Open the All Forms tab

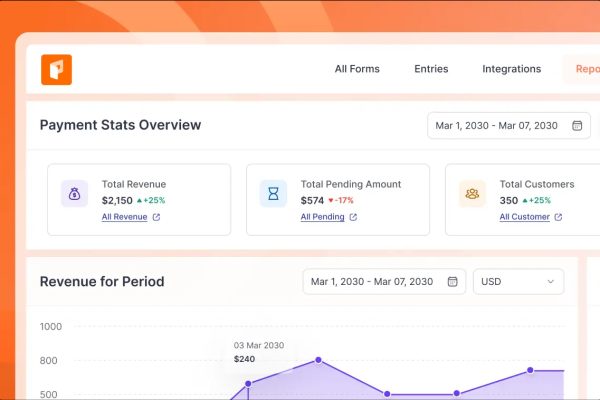click(357, 69)
